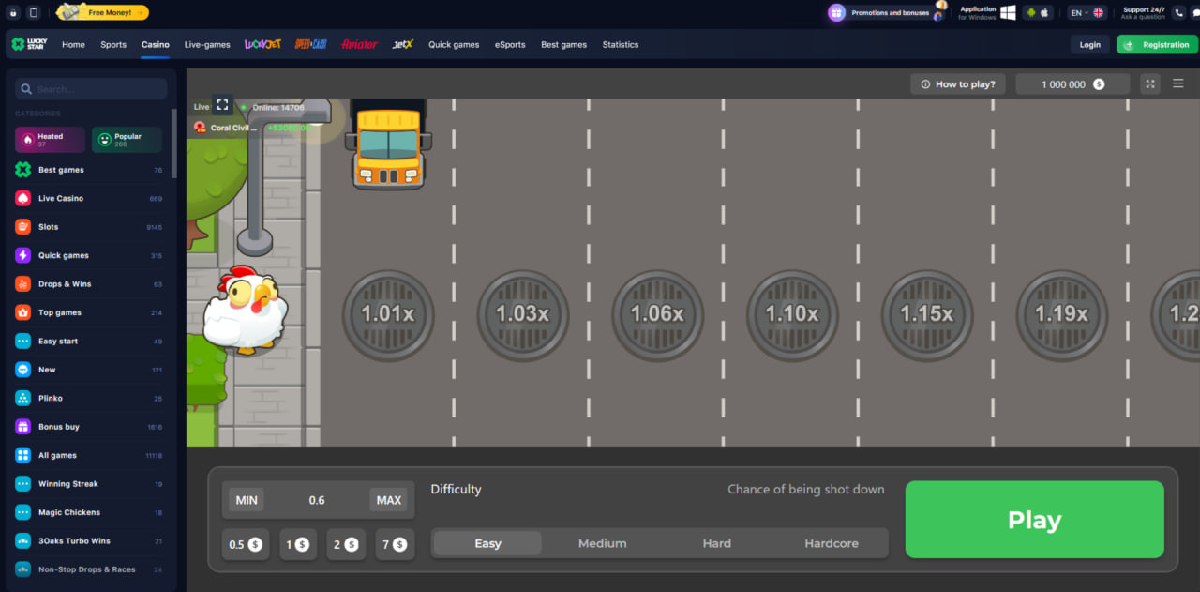Open the Aviator game from navigation bar

pos(359,44)
